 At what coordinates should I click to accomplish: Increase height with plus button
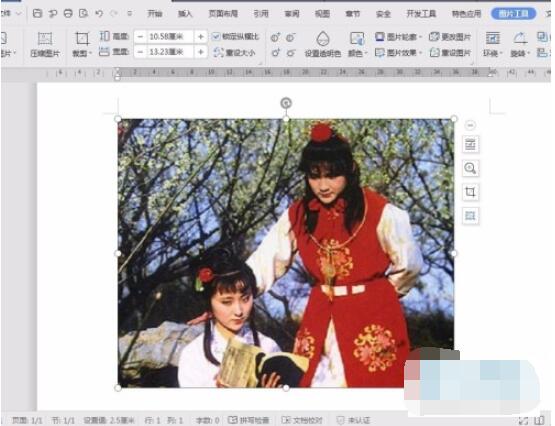tap(201, 36)
